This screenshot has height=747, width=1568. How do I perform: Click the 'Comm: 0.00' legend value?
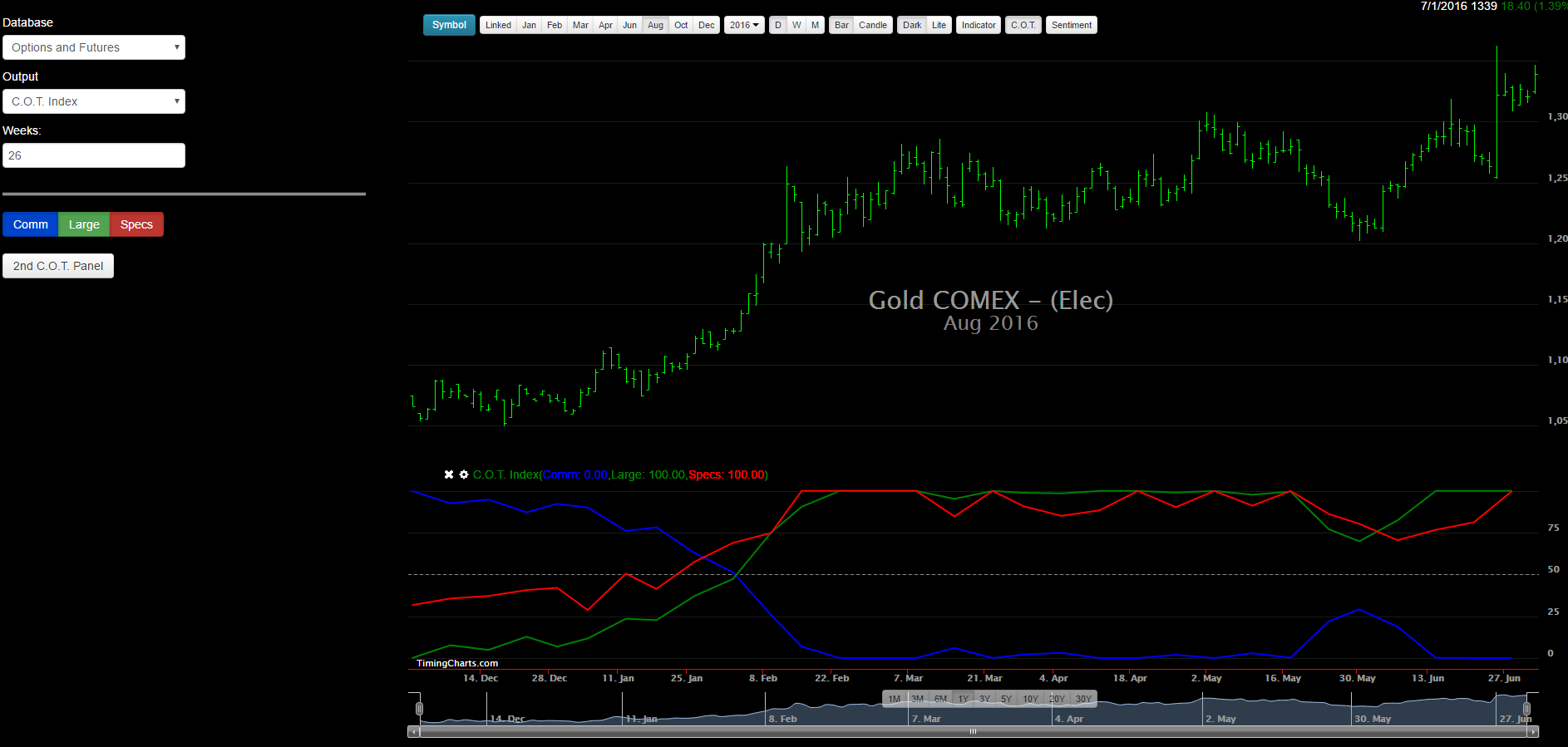click(x=575, y=474)
